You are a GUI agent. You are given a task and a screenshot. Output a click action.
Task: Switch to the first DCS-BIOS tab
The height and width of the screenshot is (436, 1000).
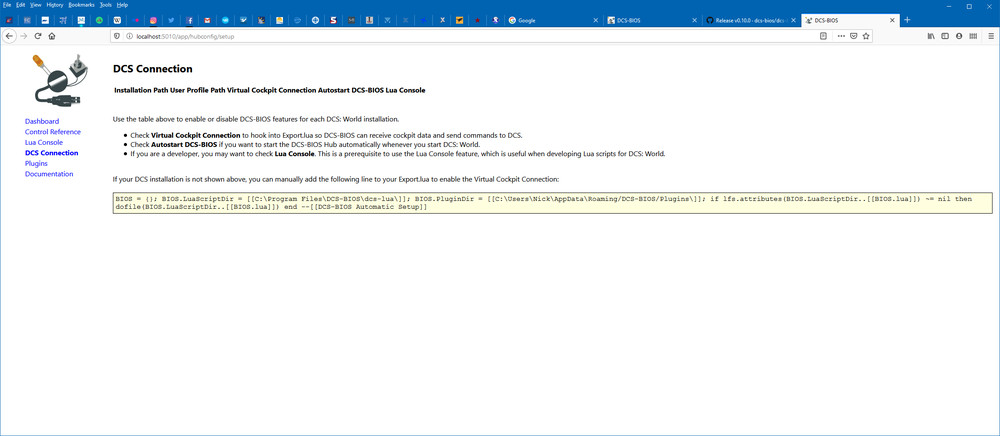pos(652,20)
